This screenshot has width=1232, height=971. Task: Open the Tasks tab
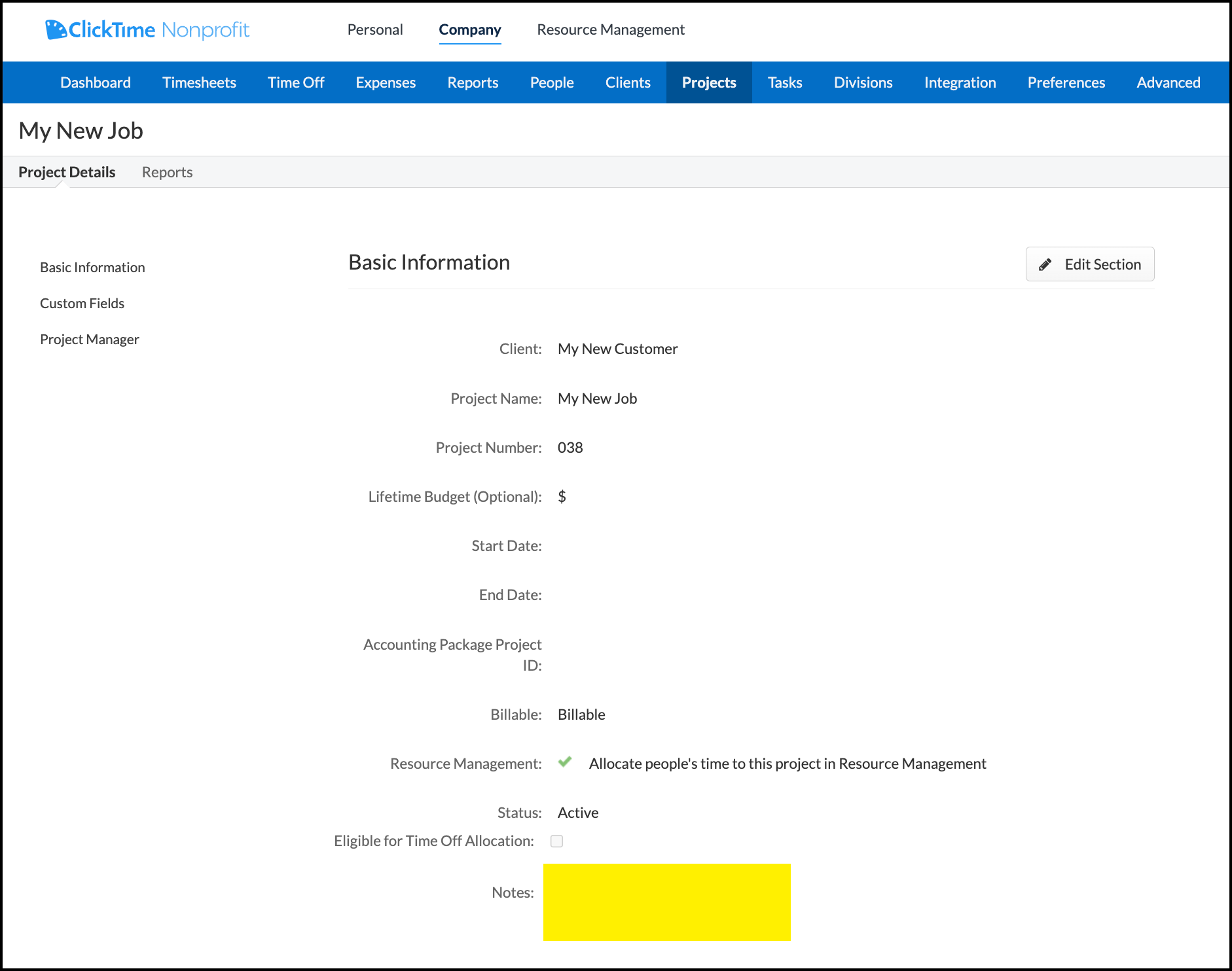pyautogui.click(x=785, y=82)
